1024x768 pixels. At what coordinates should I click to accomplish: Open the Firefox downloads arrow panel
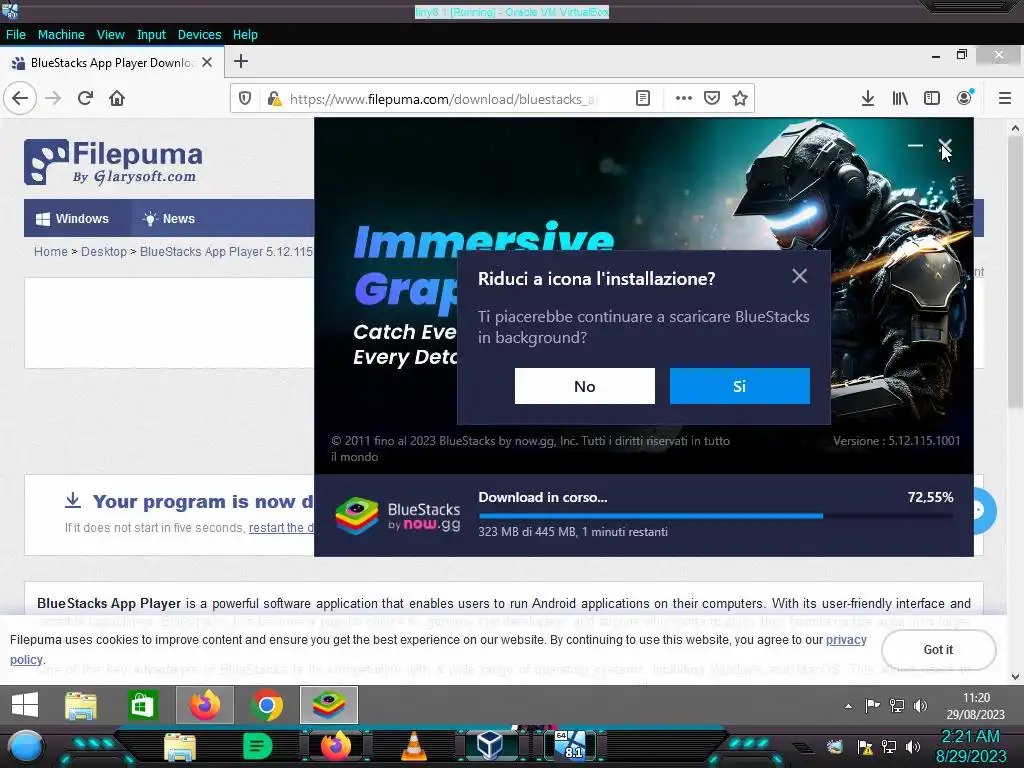tap(868, 98)
